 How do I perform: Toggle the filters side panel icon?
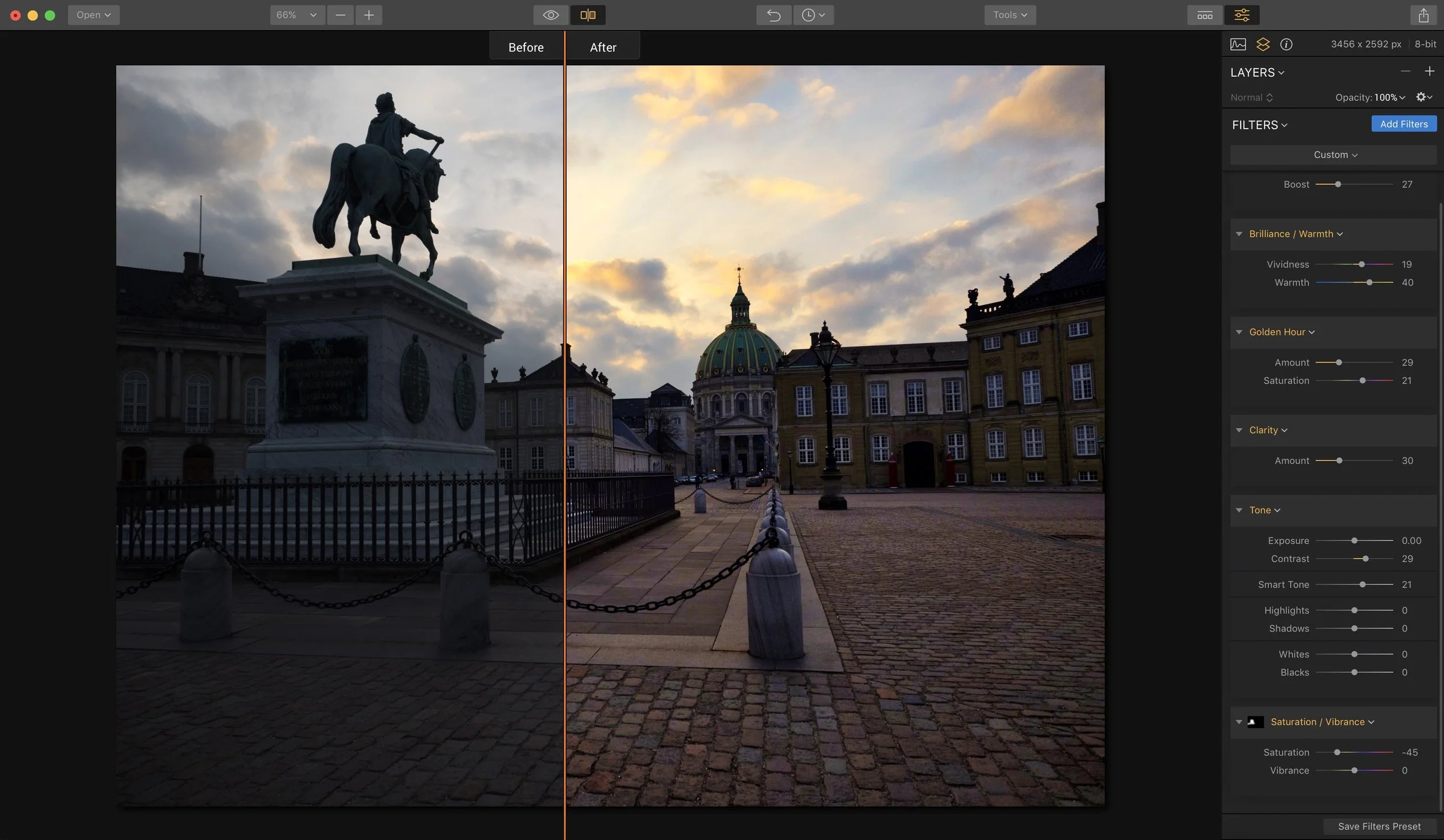(1241, 15)
